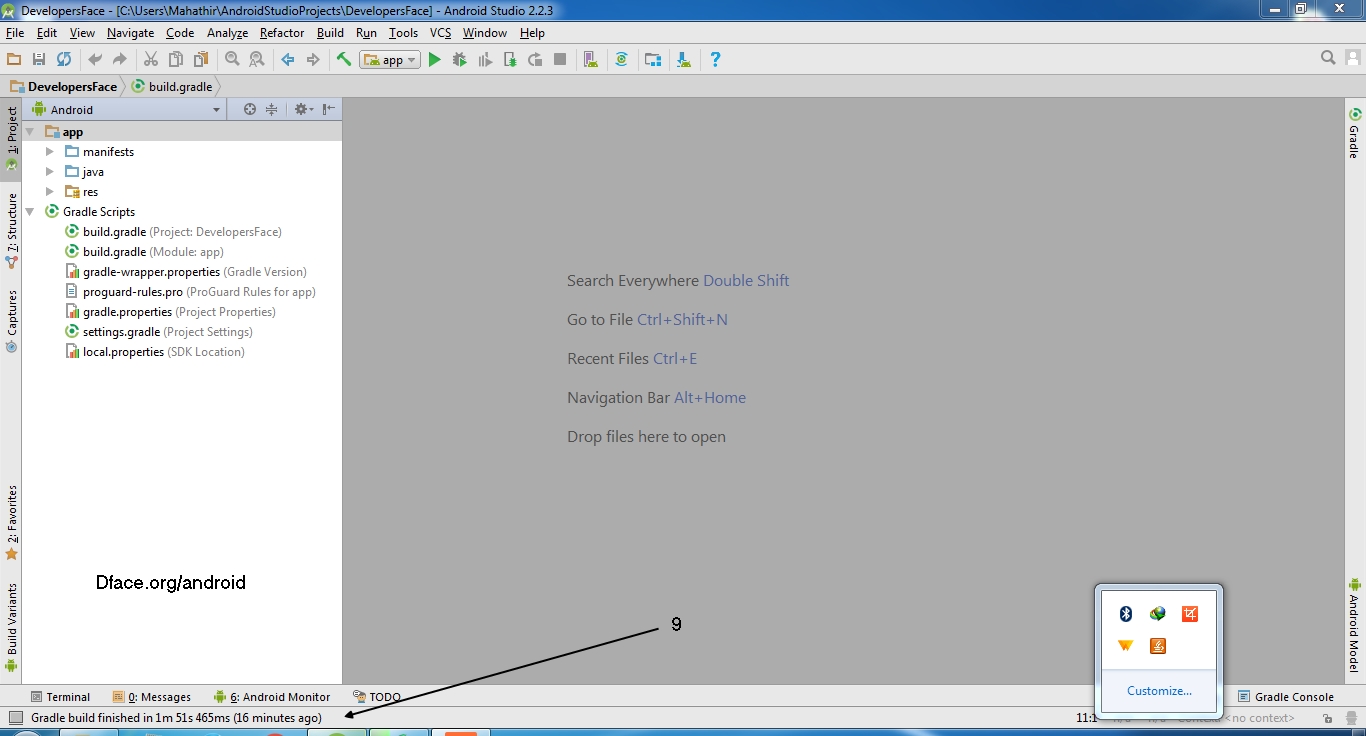Click the Cut scissors icon
This screenshot has width=1366, height=736.
tap(151, 60)
